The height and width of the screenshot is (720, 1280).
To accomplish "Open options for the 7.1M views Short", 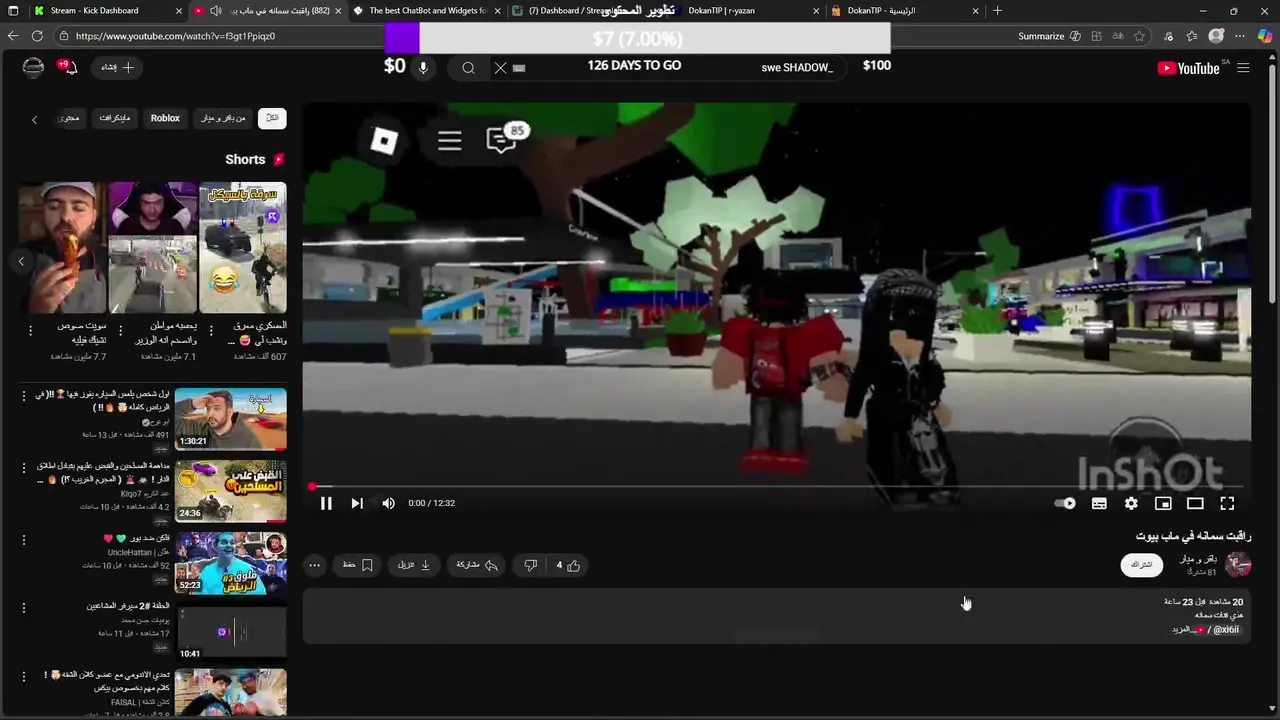I will pyautogui.click(x=121, y=330).
